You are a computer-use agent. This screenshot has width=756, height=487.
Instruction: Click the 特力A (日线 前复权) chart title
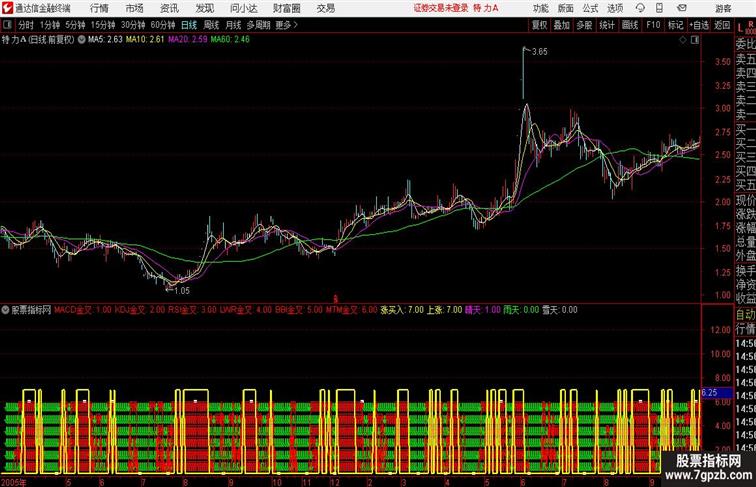pos(38,40)
